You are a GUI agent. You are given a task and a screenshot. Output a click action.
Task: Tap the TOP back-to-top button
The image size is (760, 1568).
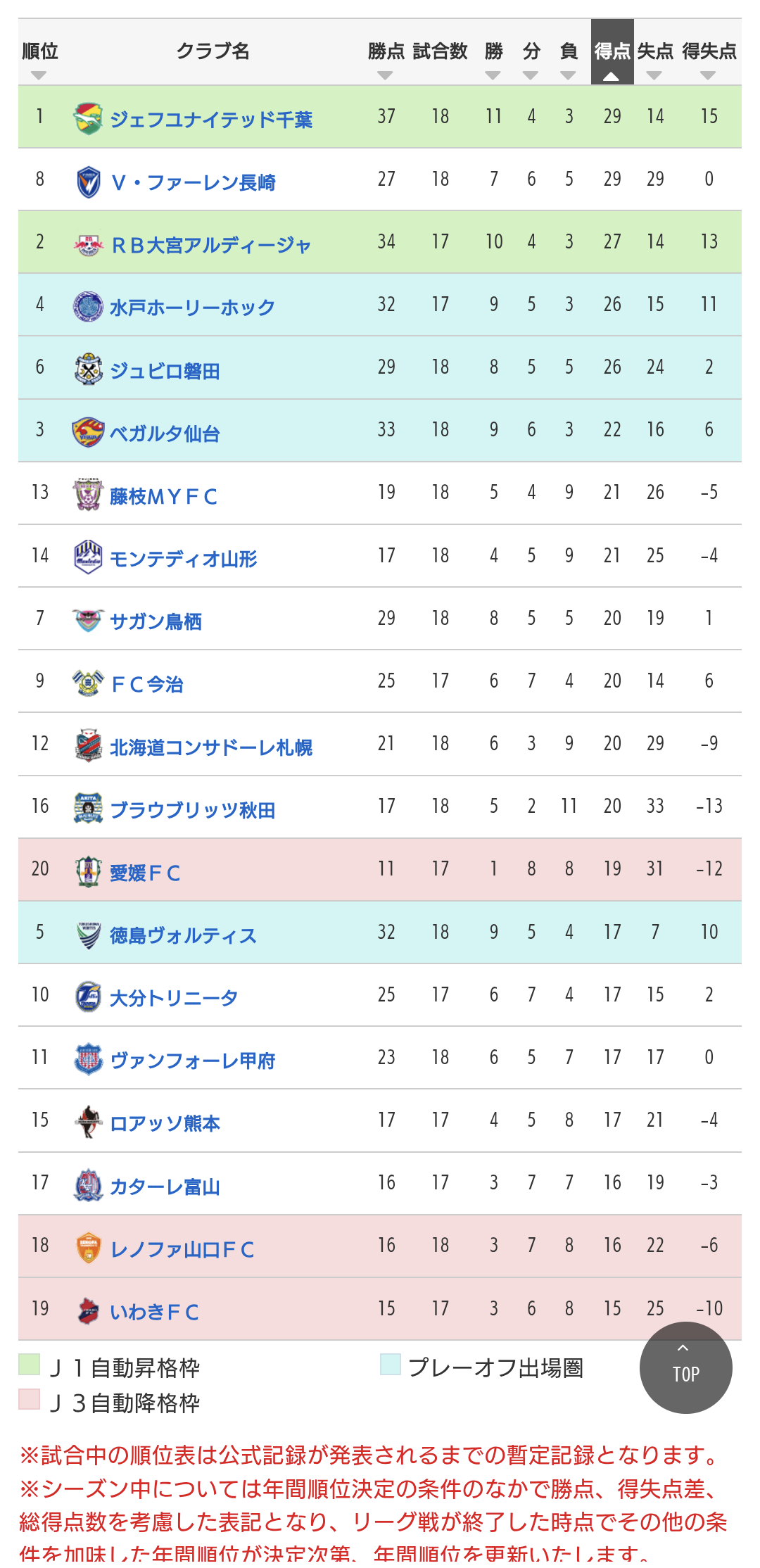click(x=685, y=1367)
